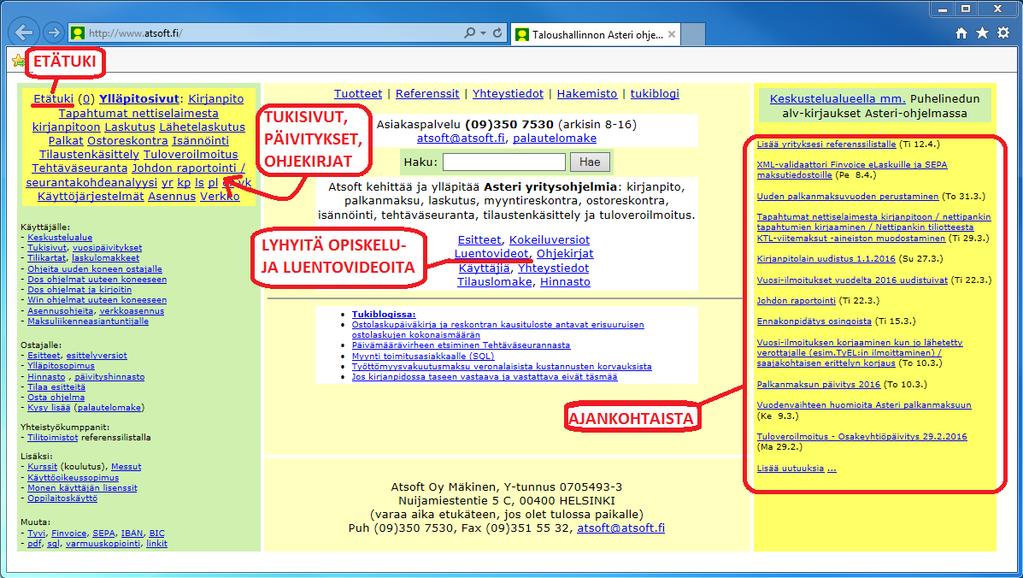Go forward with the browser forward arrow
This screenshot has width=1023, height=578.
point(53,33)
